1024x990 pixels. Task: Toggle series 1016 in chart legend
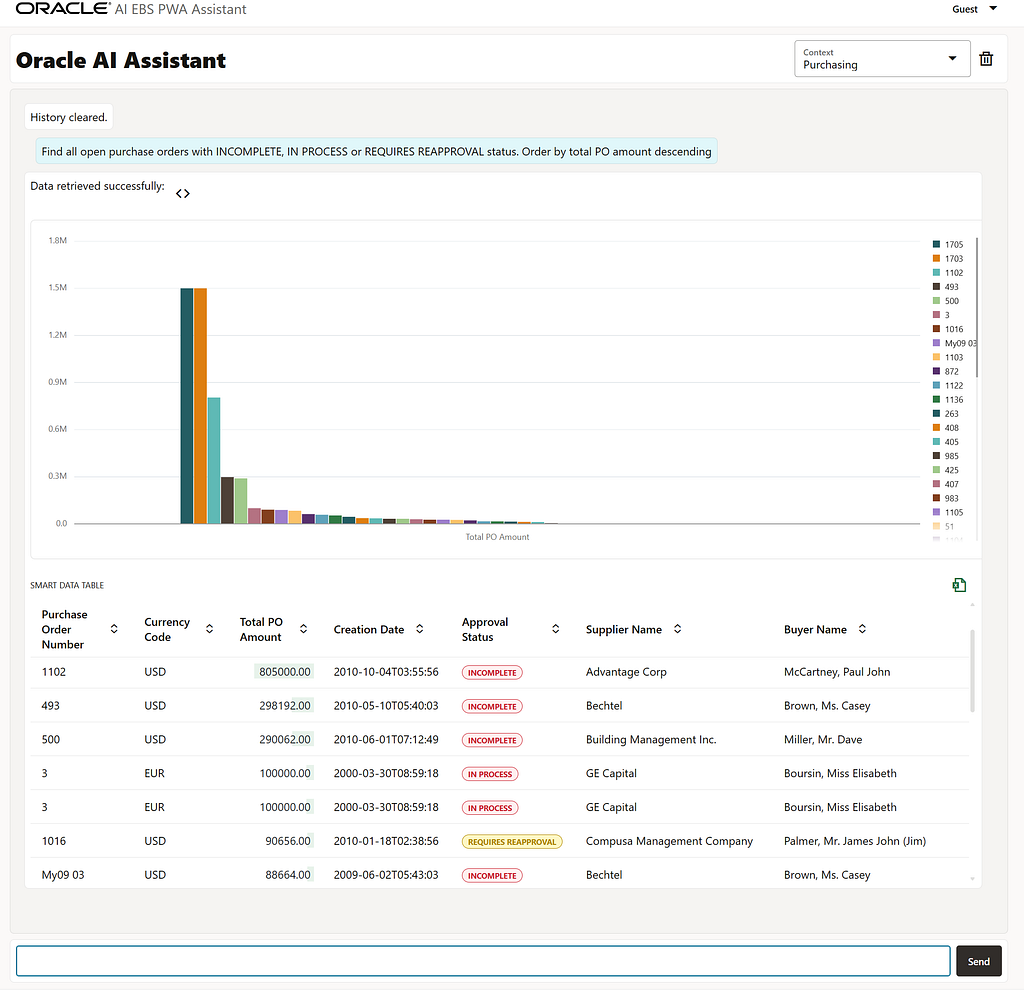click(948, 329)
